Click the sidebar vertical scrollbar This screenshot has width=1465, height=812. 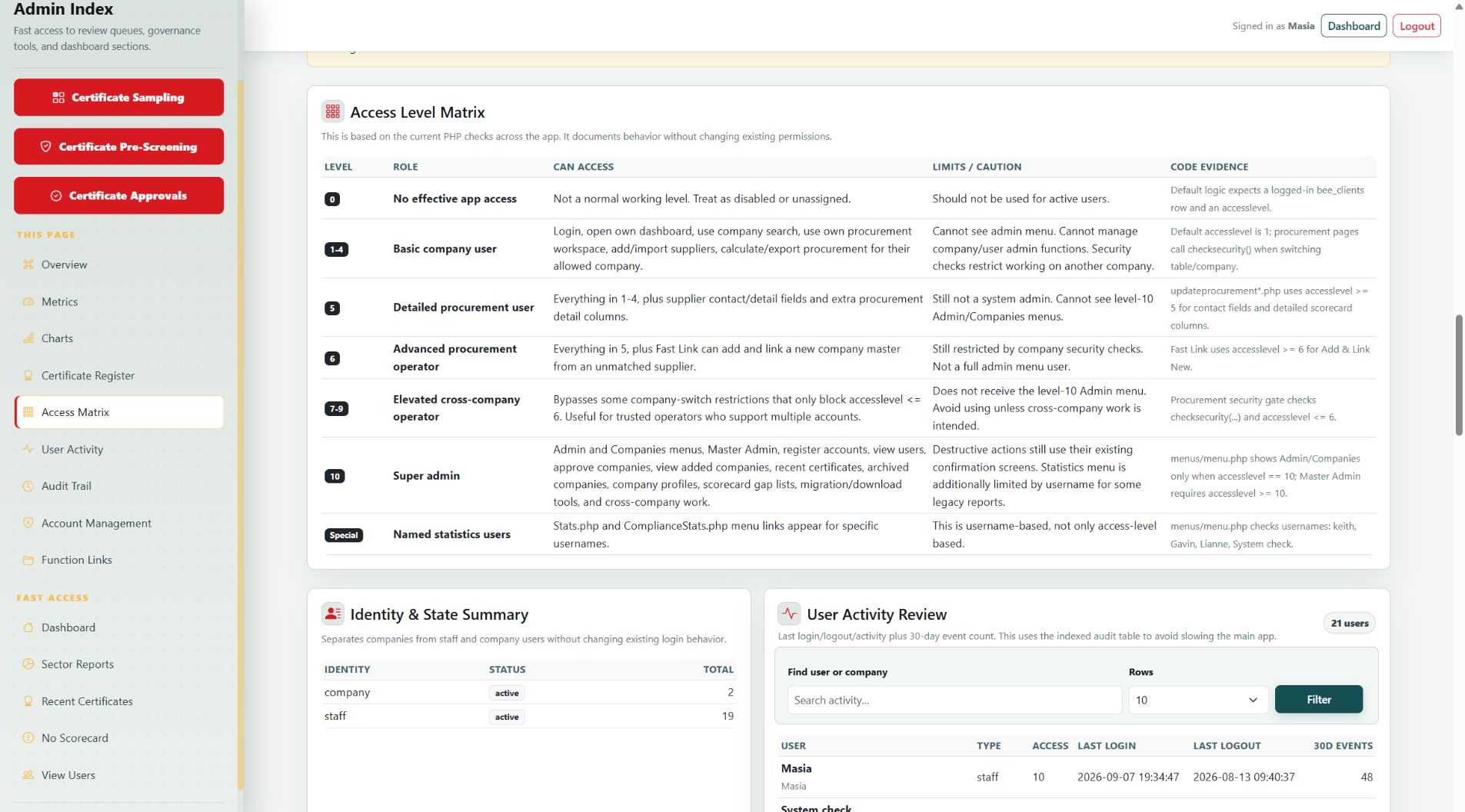pos(241,434)
